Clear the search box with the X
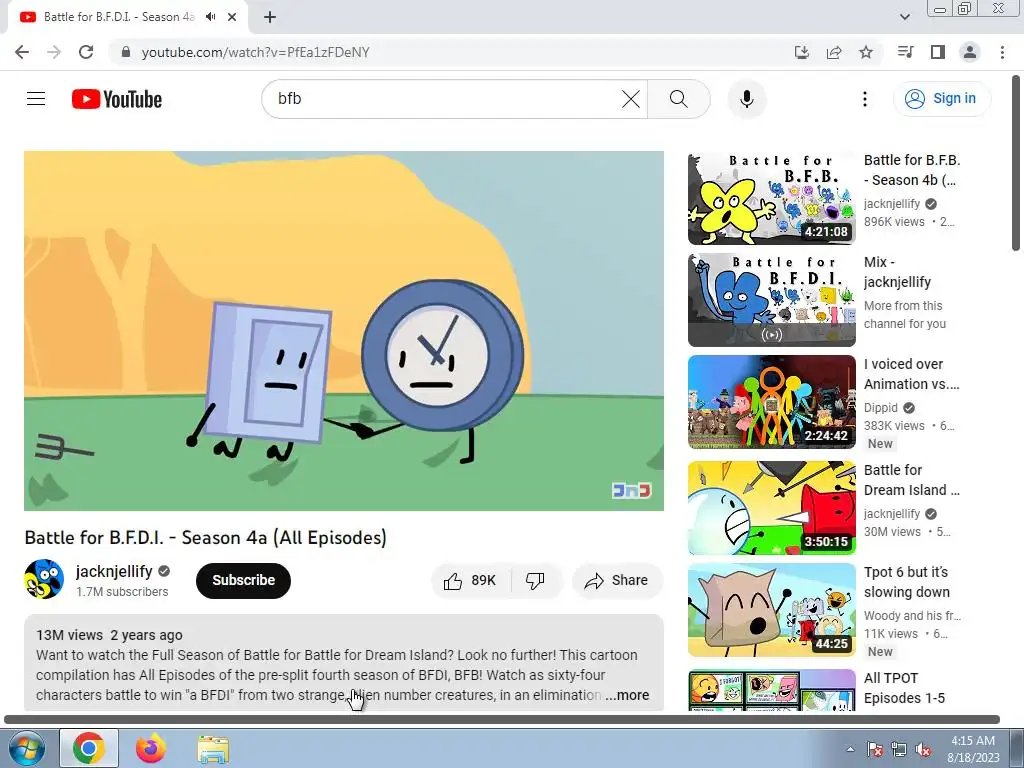 click(631, 99)
